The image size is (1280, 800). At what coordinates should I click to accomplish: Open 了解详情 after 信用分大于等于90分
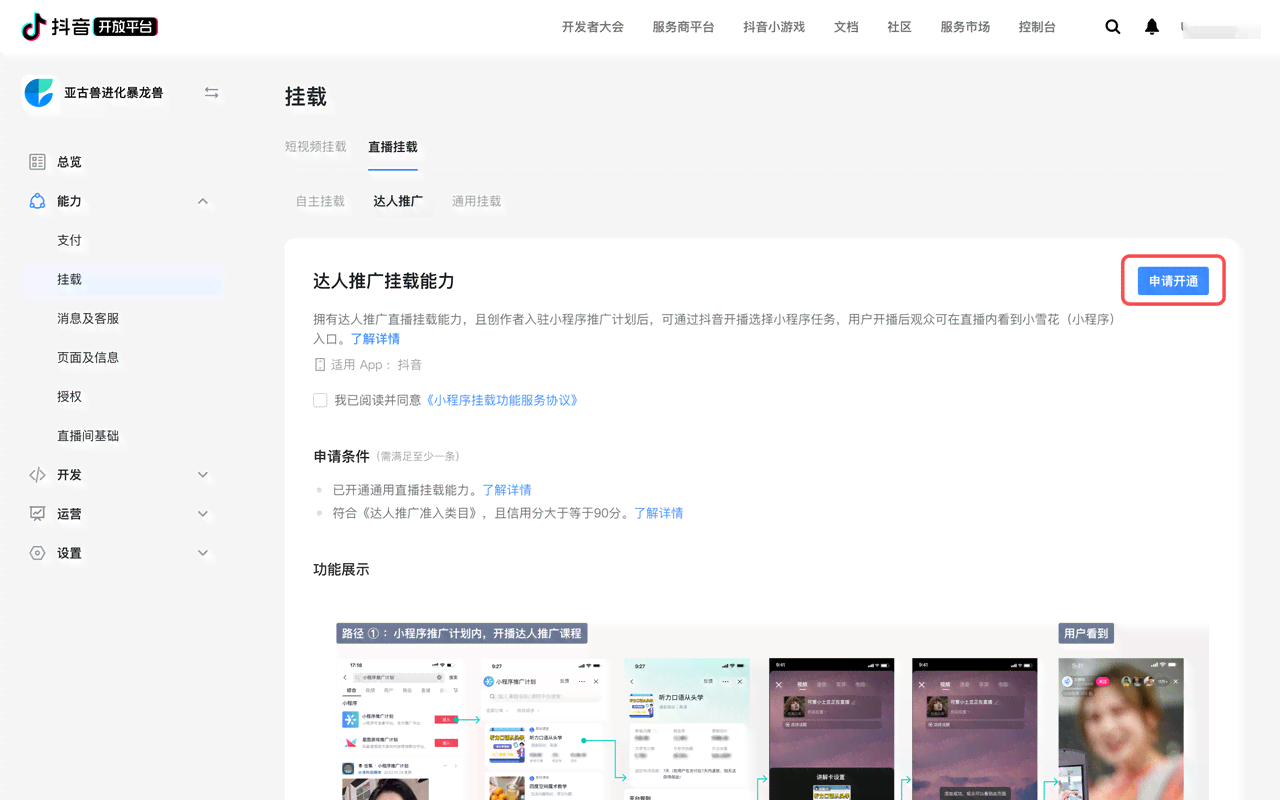659,513
